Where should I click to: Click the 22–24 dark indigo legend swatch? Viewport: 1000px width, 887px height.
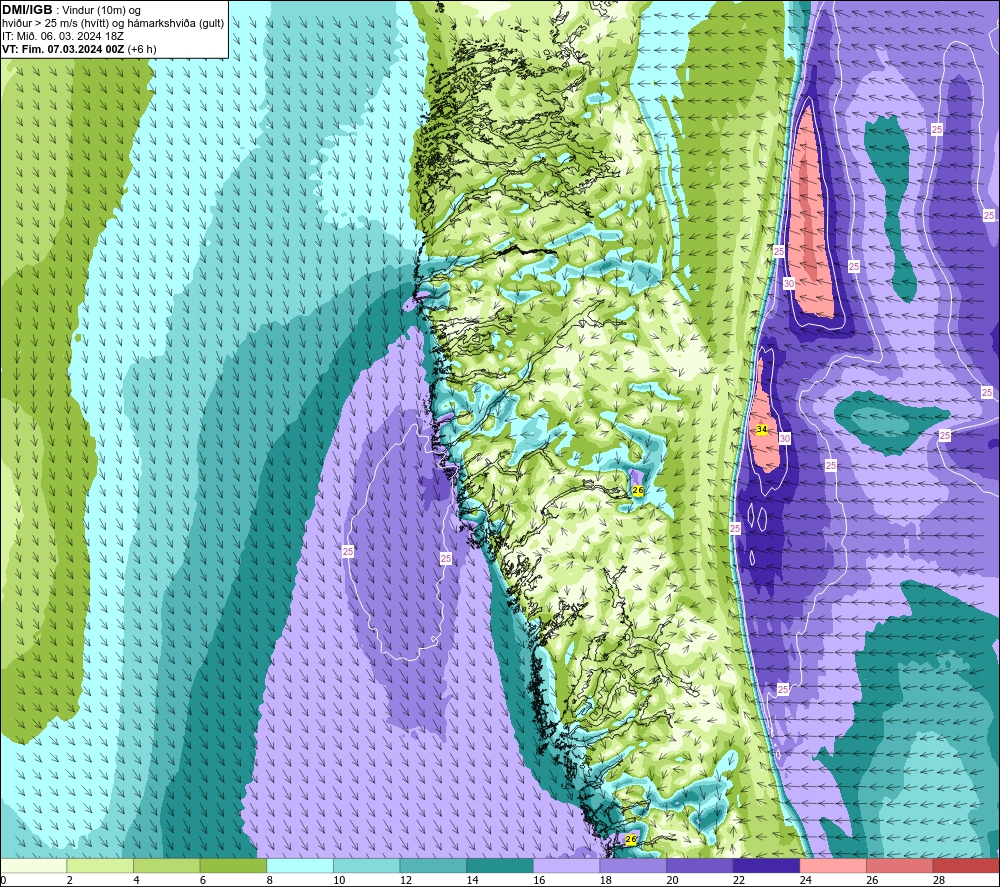[x=767, y=866]
